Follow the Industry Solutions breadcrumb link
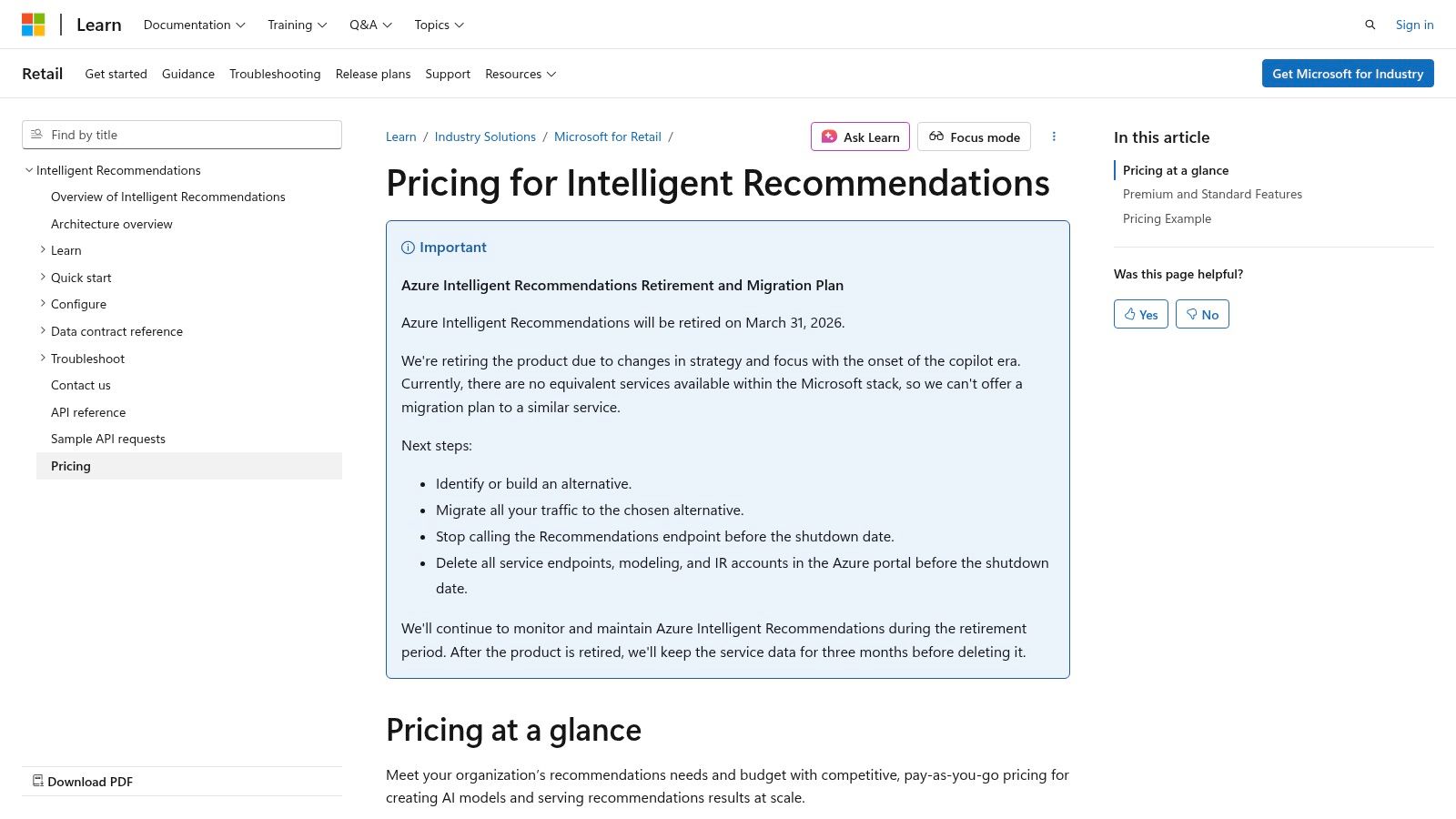Viewport: 1456px width, 819px height. [485, 136]
